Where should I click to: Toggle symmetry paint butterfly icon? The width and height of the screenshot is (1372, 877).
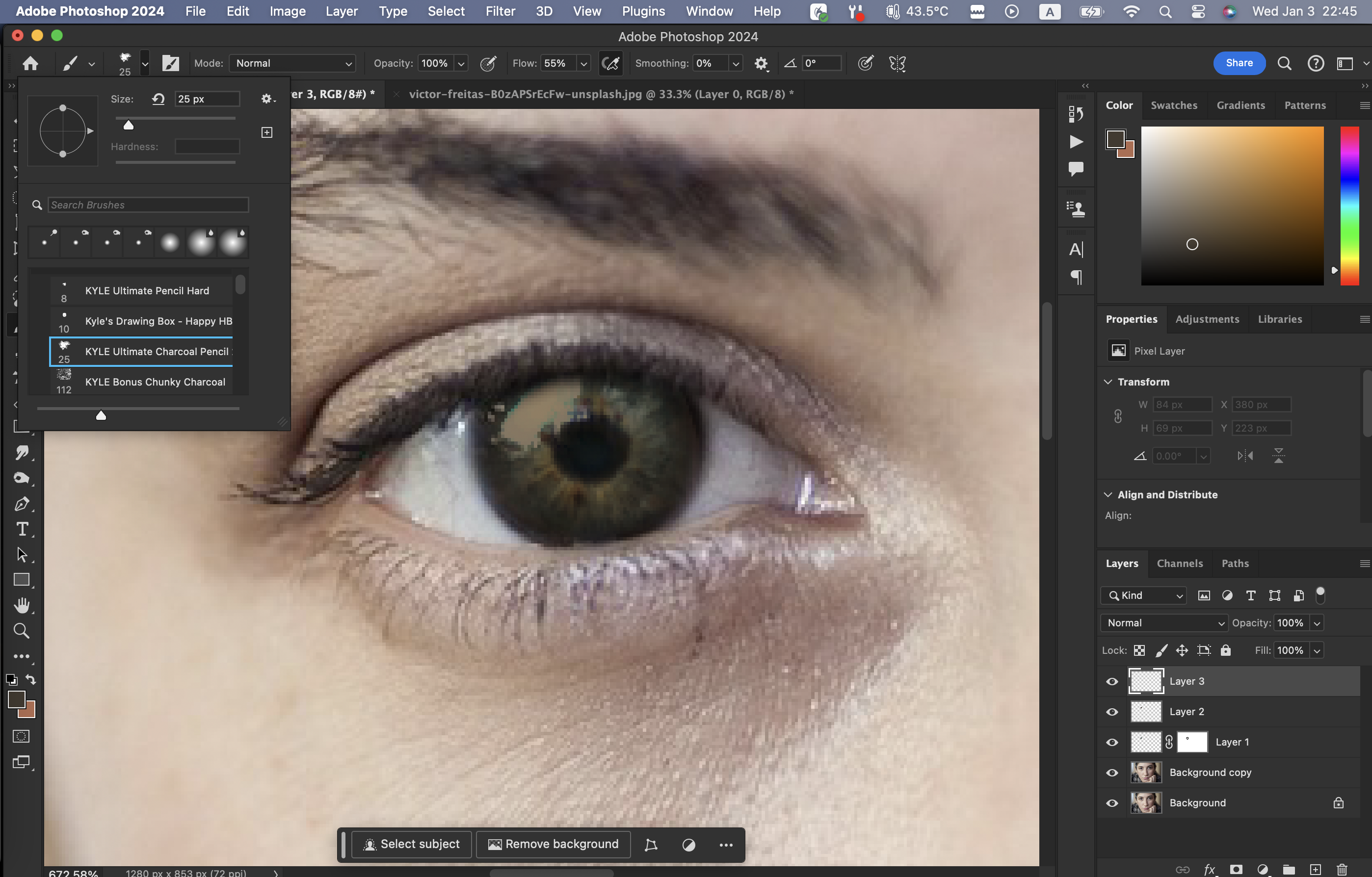pos(897,63)
